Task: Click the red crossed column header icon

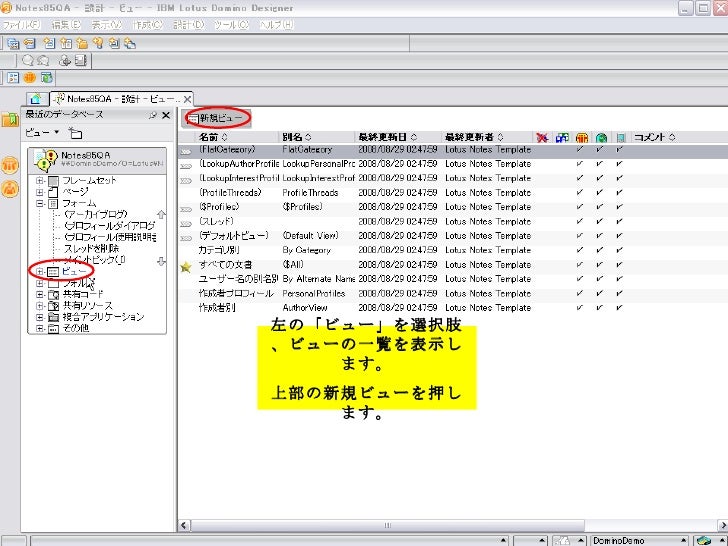Action: (542, 137)
